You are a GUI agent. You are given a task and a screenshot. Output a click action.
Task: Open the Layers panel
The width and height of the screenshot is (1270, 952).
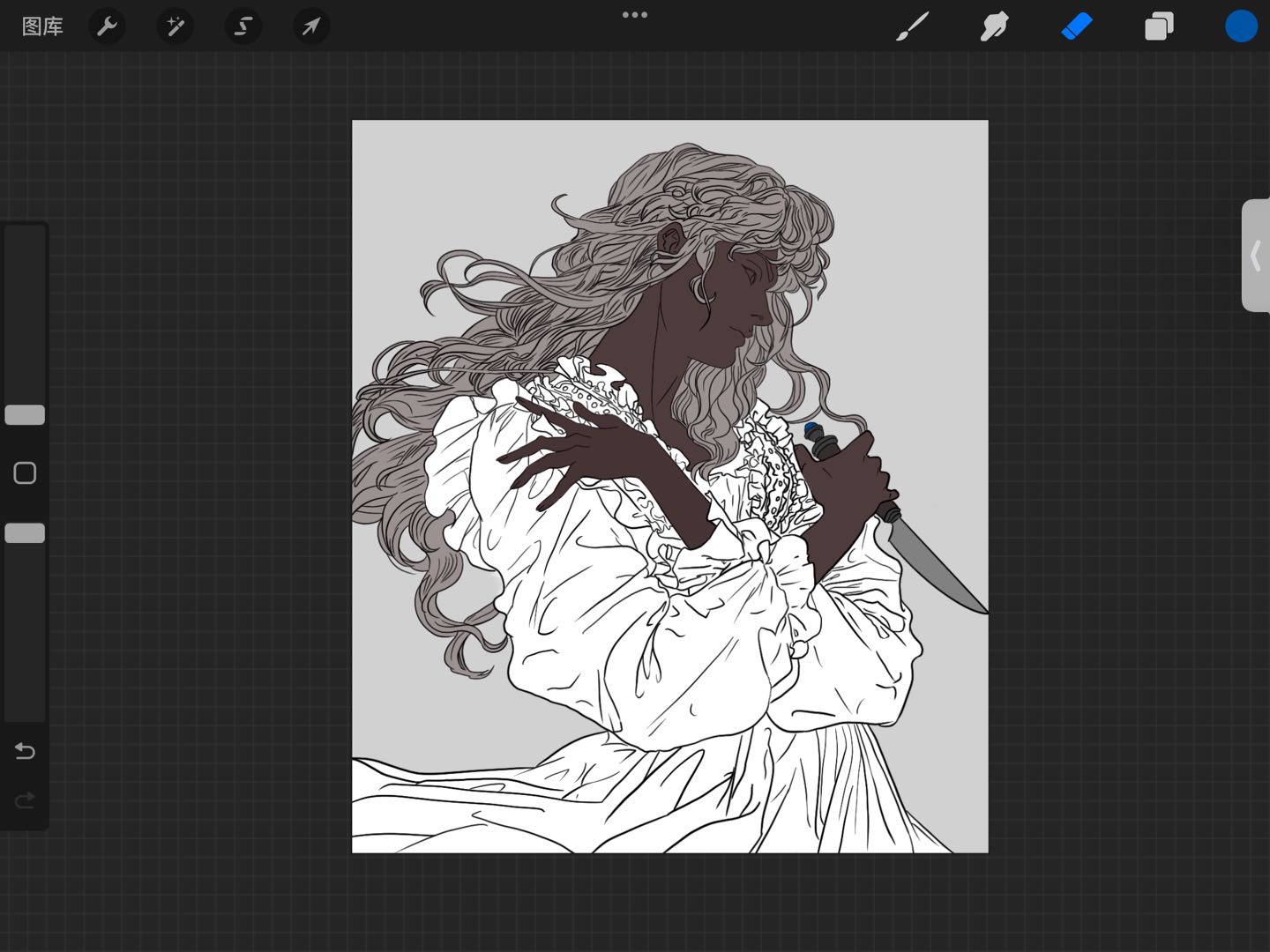click(x=1159, y=26)
